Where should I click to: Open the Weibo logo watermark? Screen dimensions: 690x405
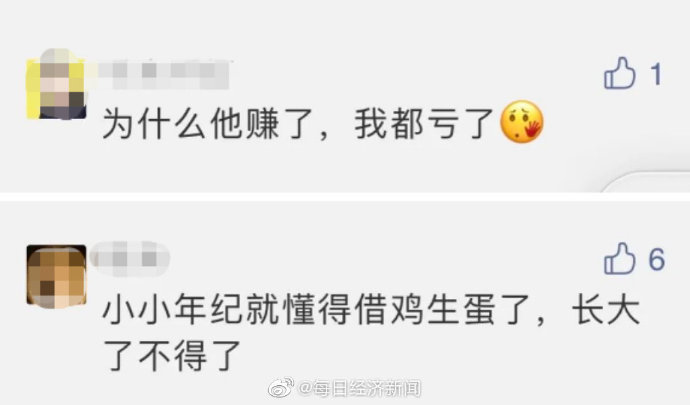[281, 388]
